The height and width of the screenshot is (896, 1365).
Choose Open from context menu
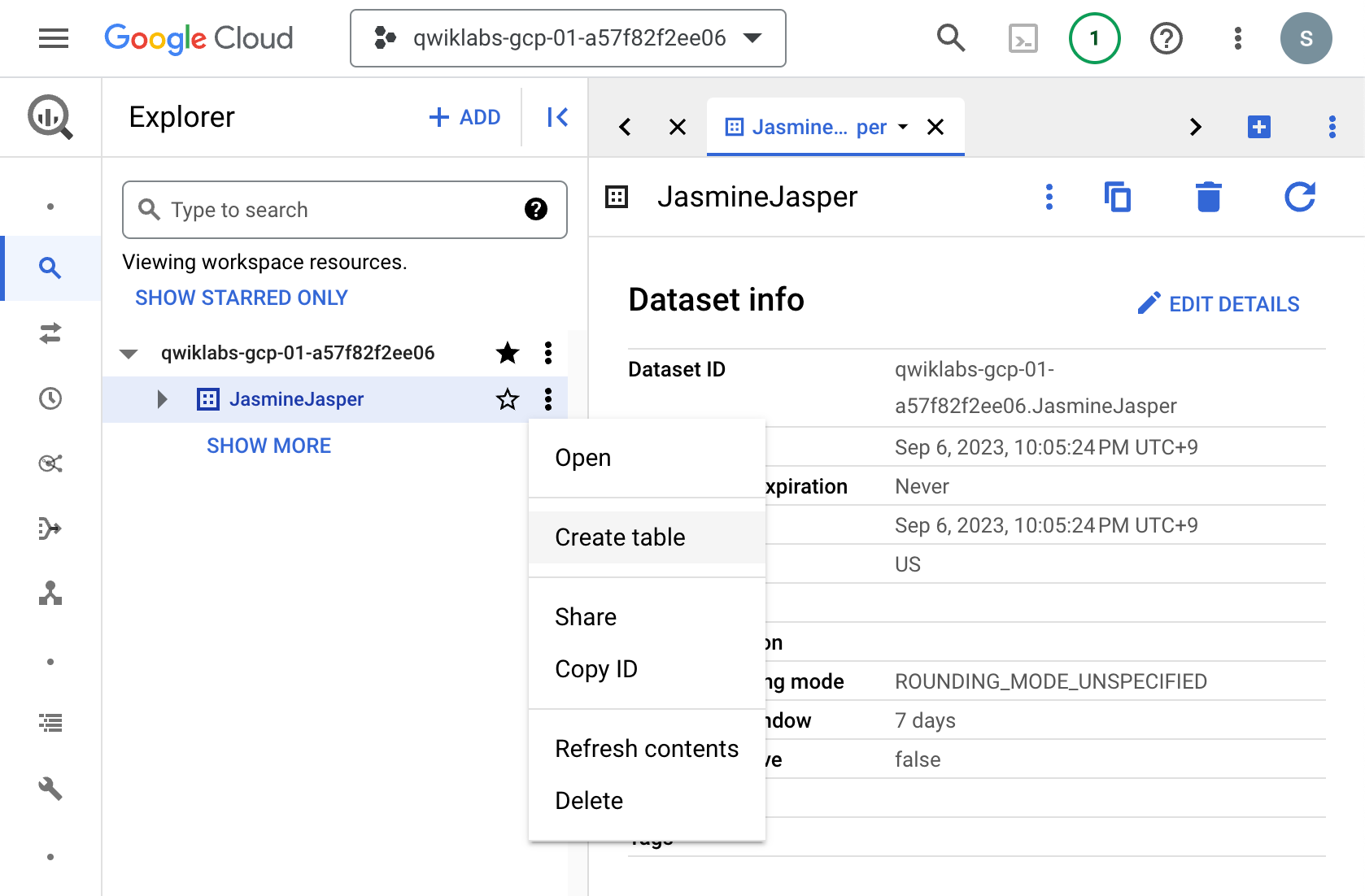[647, 458]
